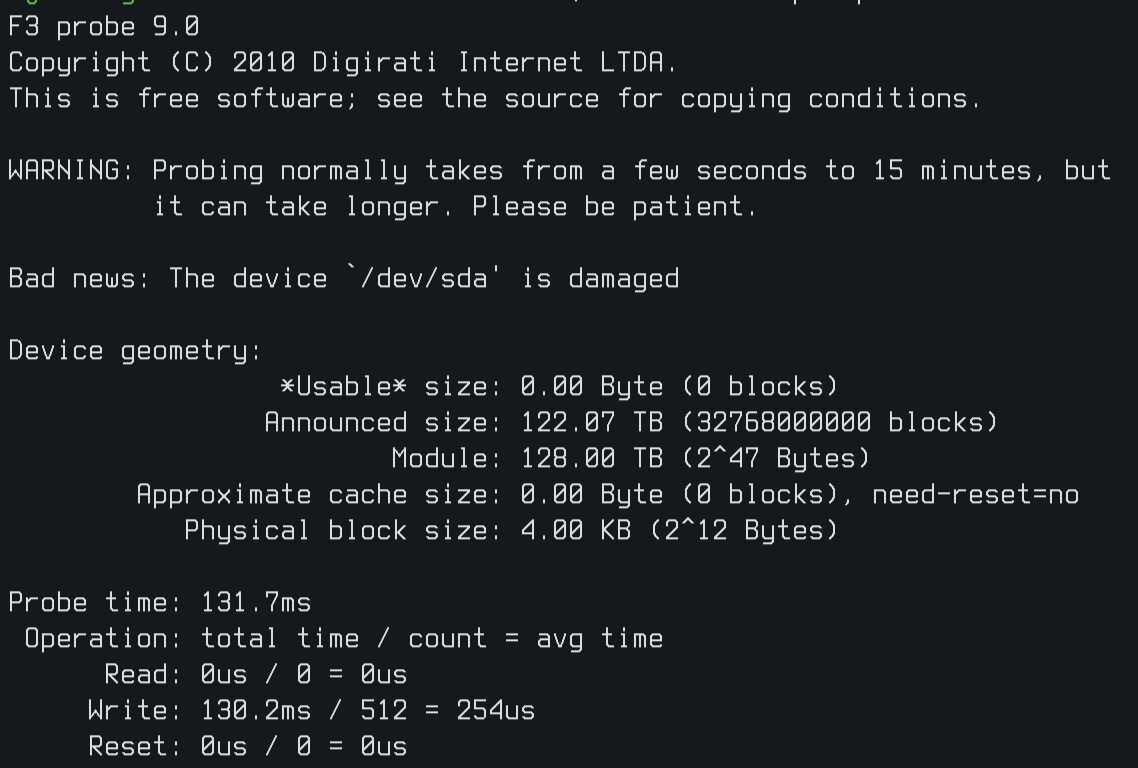
Task: Click the '/dev/sda' device path
Action: coord(424,279)
